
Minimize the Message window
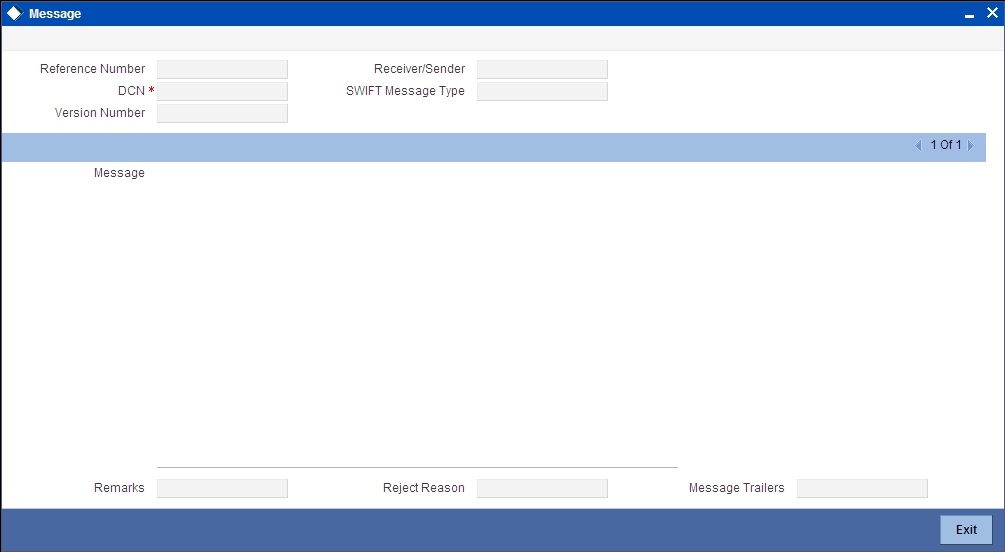969,14
